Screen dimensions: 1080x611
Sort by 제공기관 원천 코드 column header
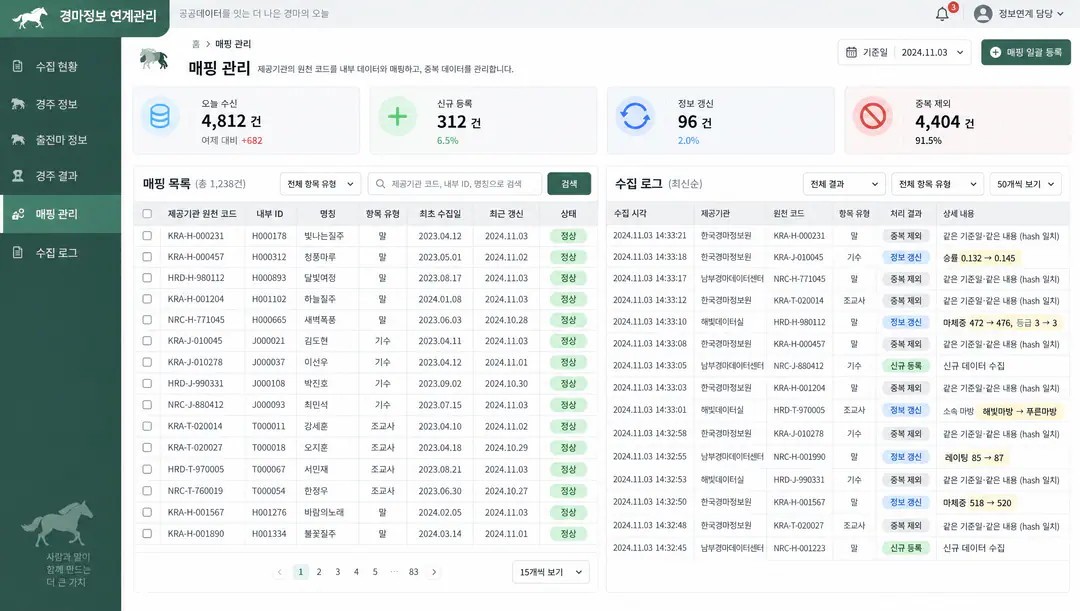coord(202,214)
